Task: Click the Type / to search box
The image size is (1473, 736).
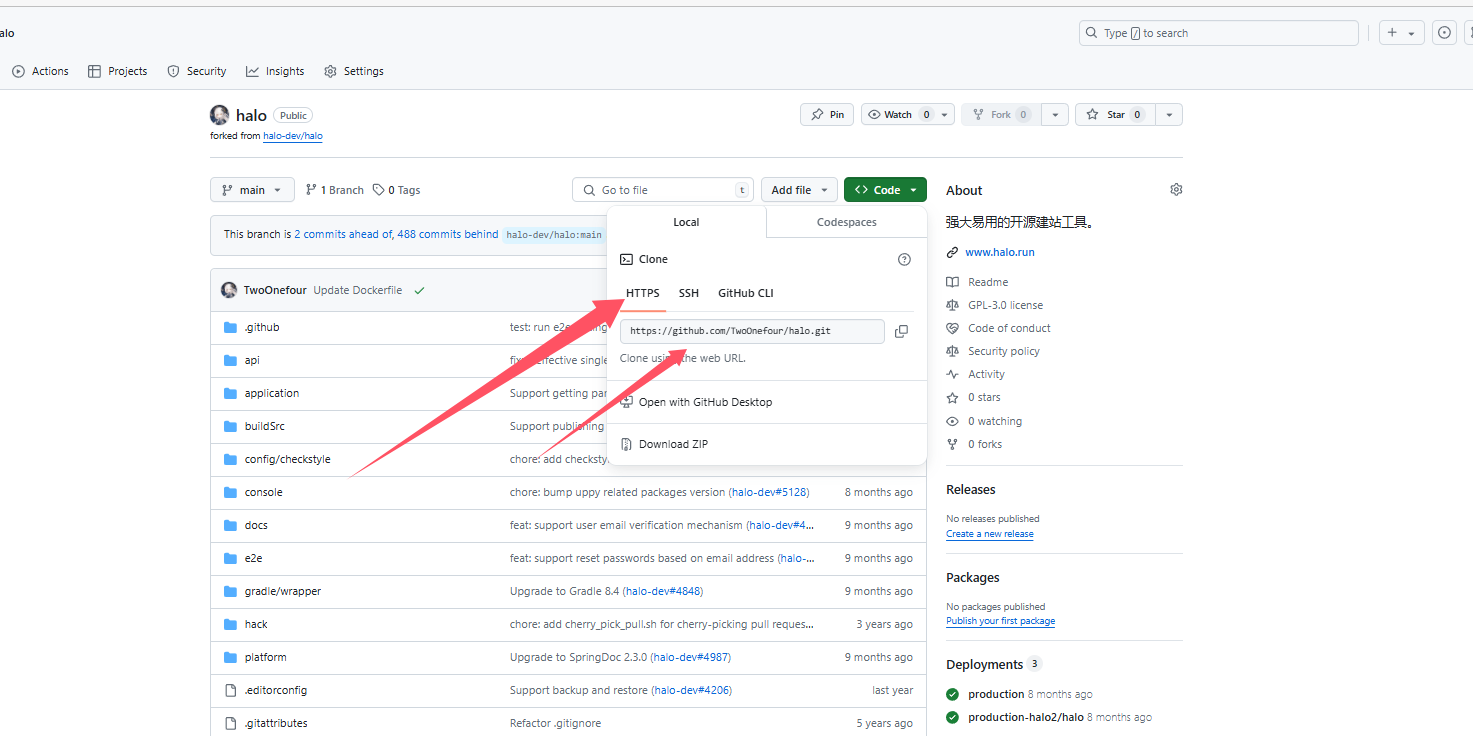Action: click(x=1219, y=33)
